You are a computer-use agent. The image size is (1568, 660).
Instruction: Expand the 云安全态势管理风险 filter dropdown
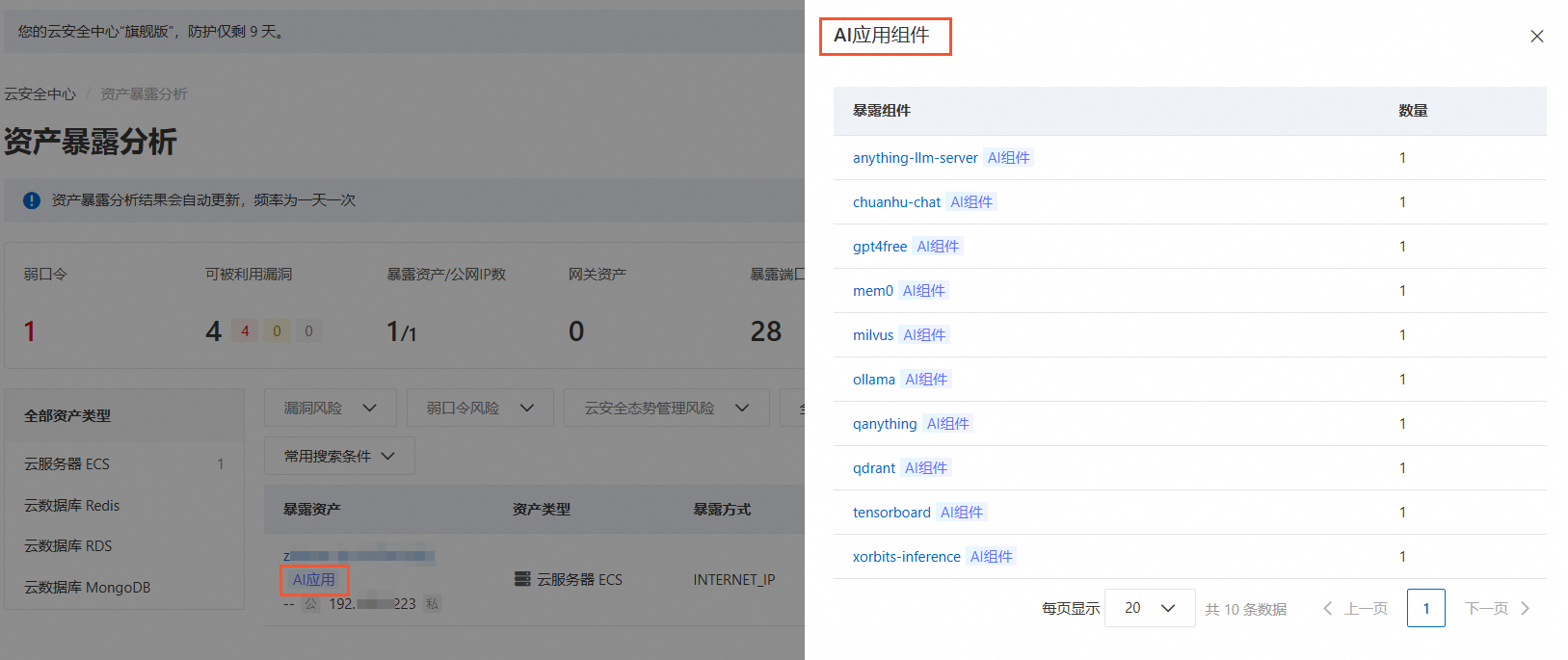click(x=666, y=408)
